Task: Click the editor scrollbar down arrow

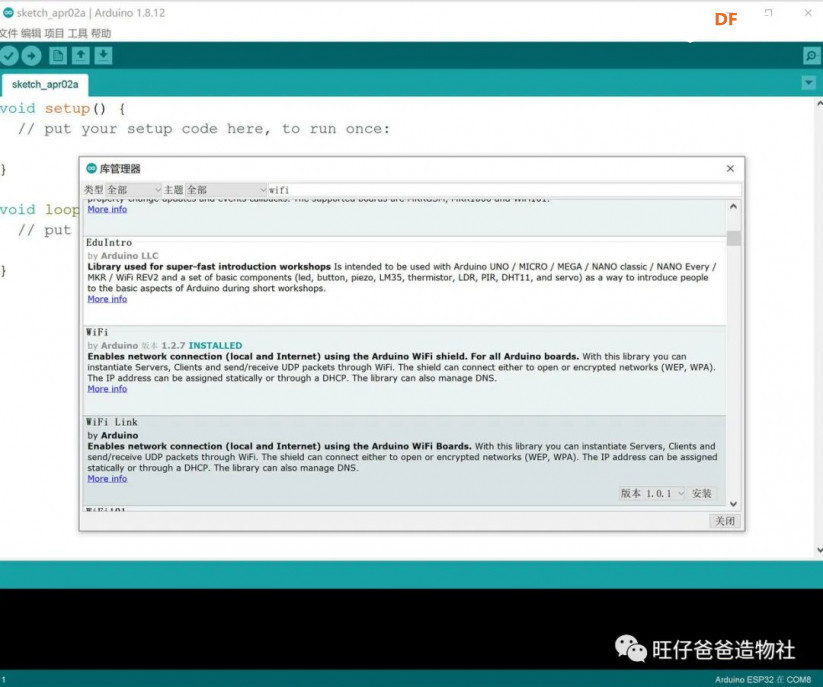Action: click(819, 550)
